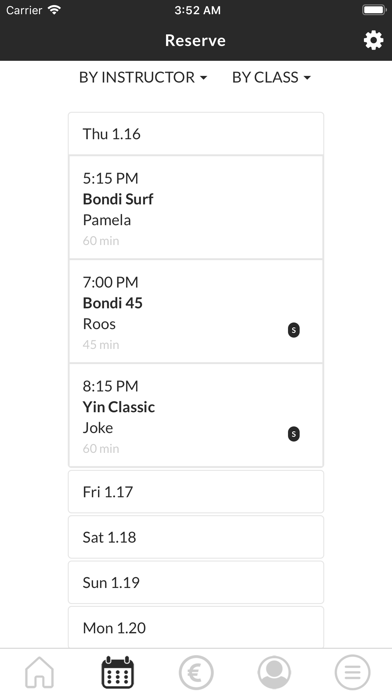Viewport: 392px width, 696px height.
Task: Select the 7:00 PM Bondi 45 class
Action: [x=196, y=311]
